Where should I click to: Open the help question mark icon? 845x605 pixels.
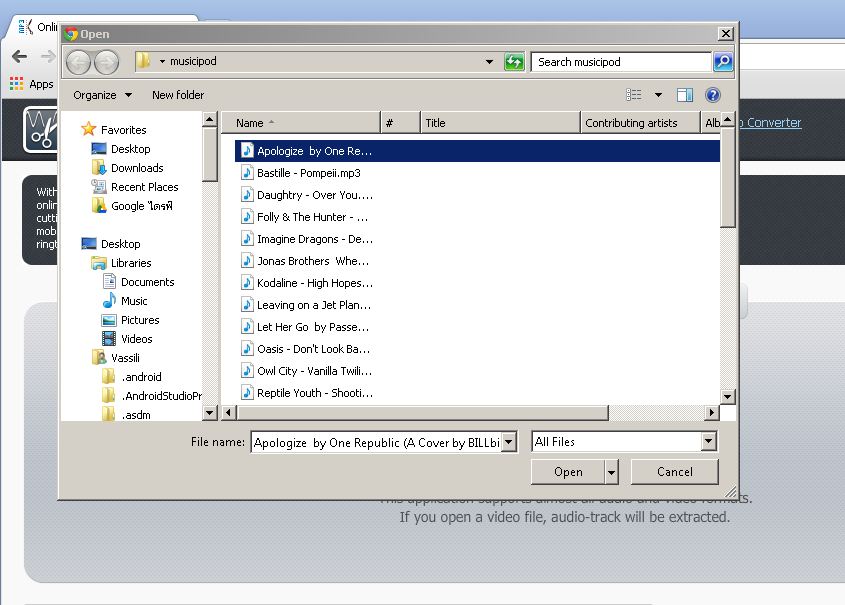(712, 95)
